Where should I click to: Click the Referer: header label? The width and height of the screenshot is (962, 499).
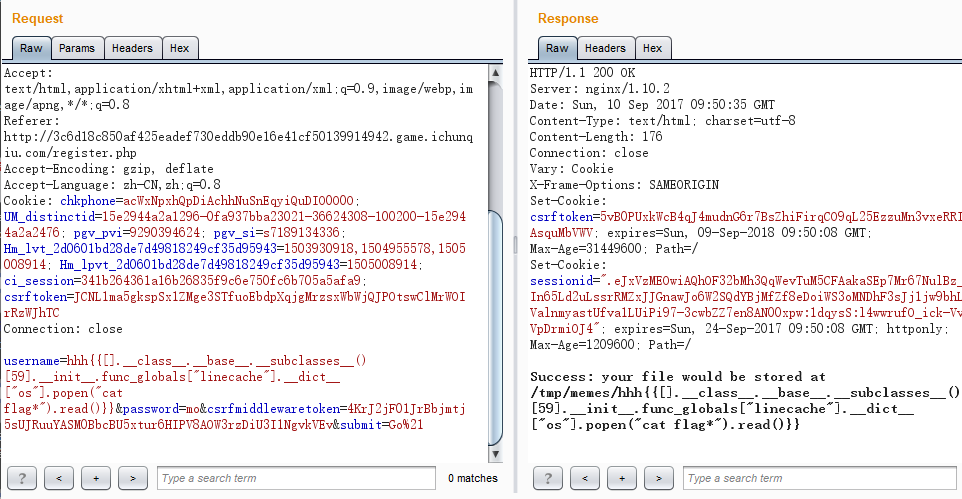(32, 121)
